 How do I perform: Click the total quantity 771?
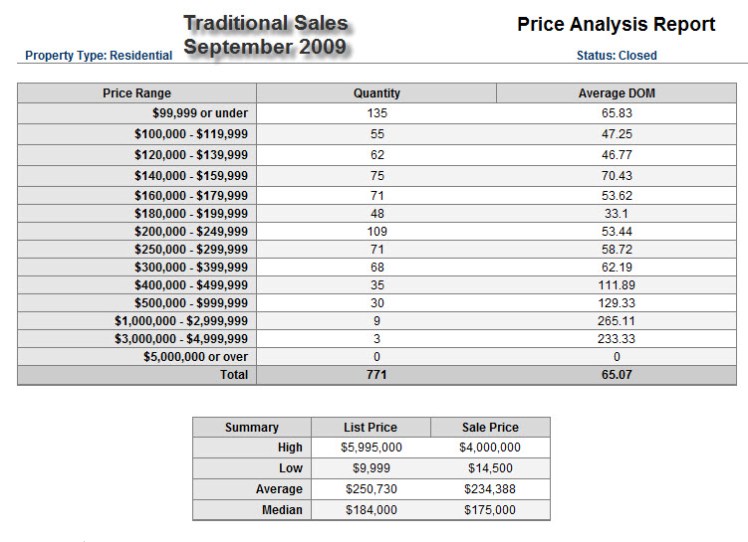(x=377, y=375)
